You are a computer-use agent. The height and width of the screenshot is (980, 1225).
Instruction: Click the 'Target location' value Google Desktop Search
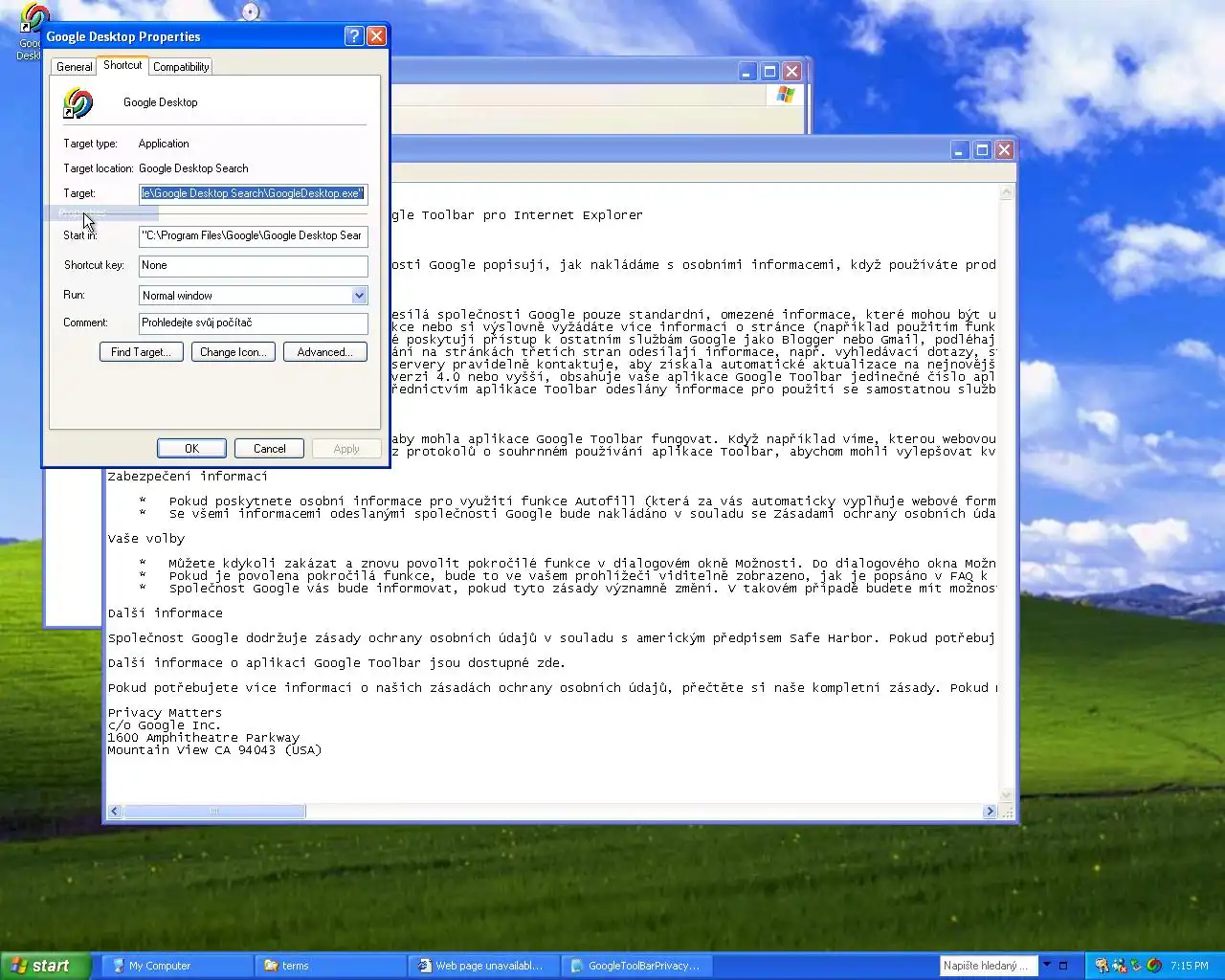click(193, 168)
